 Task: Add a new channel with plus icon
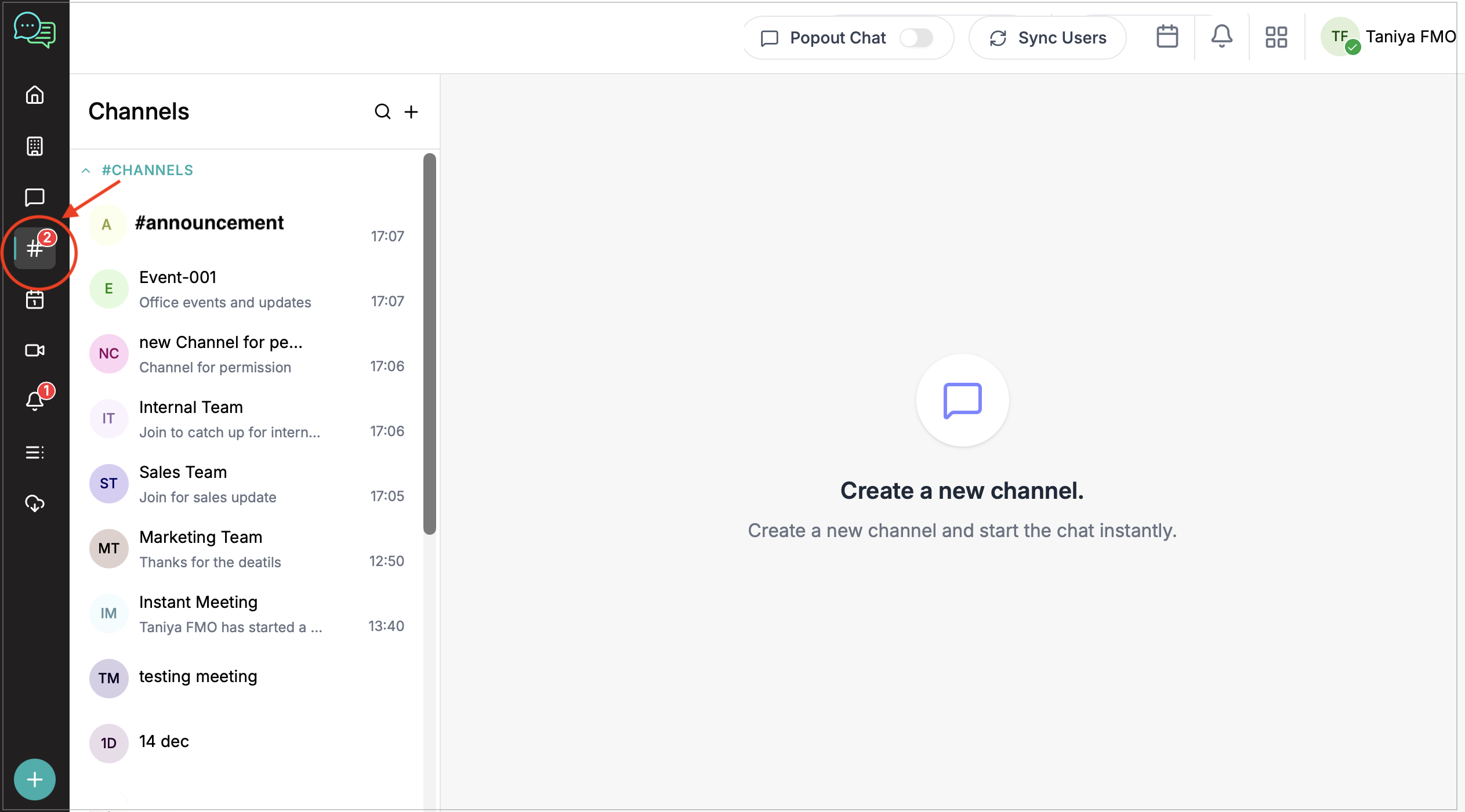coord(411,111)
